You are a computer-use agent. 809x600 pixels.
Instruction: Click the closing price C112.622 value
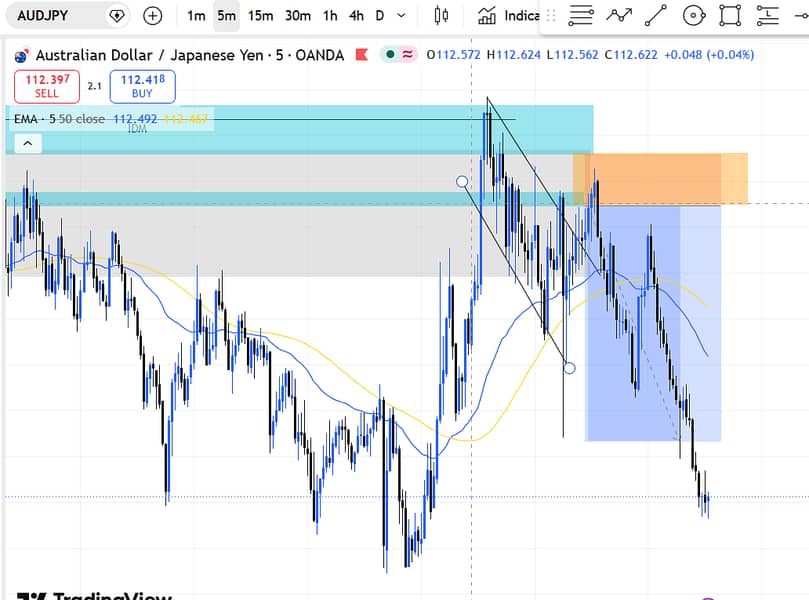tap(631, 55)
